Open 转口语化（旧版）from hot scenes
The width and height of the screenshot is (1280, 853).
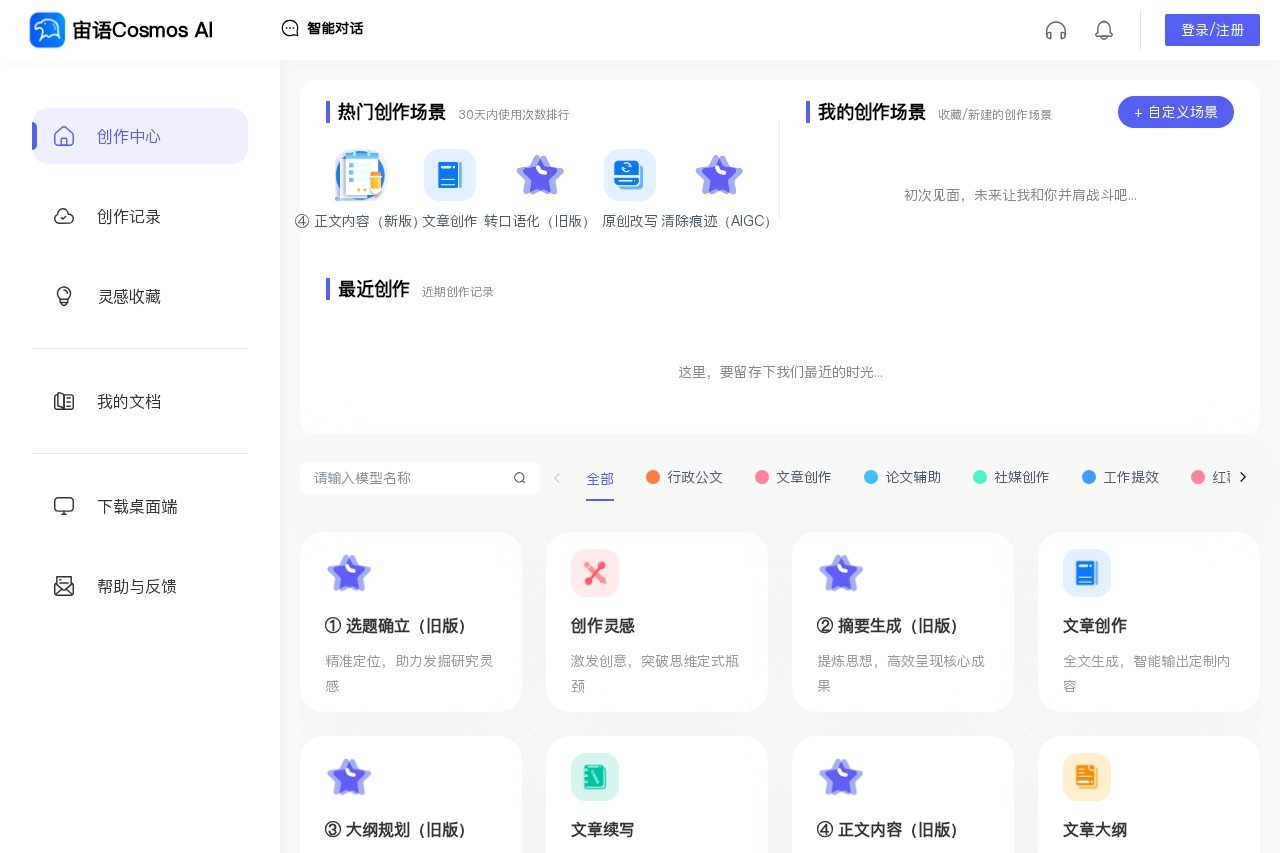tap(540, 175)
